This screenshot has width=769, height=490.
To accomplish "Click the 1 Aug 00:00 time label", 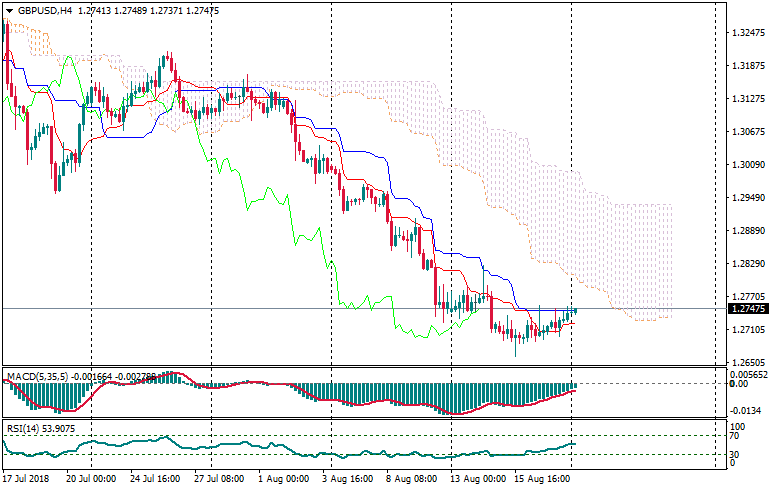I will click(282, 479).
